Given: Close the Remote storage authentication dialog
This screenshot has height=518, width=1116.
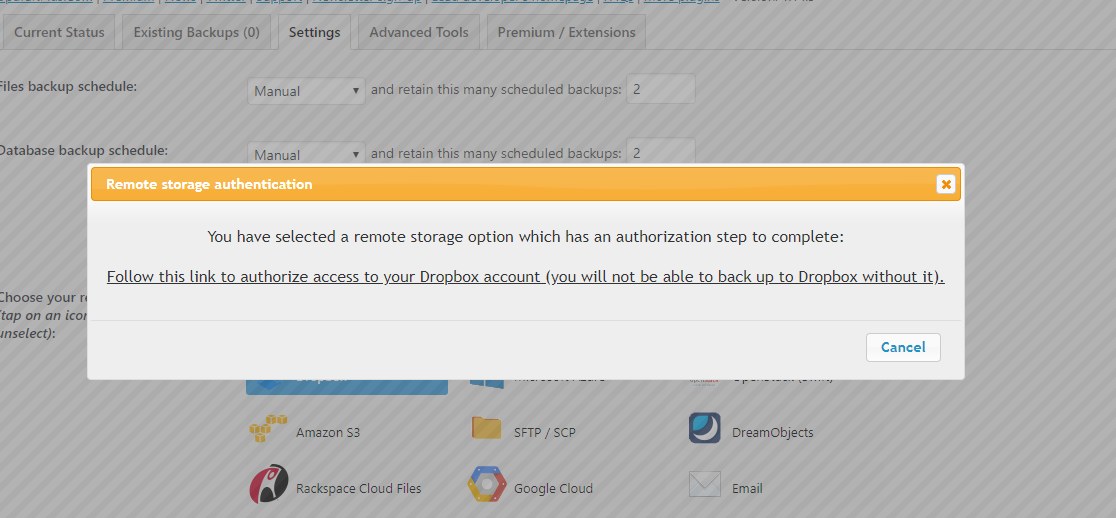Looking at the screenshot, I should (x=946, y=184).
